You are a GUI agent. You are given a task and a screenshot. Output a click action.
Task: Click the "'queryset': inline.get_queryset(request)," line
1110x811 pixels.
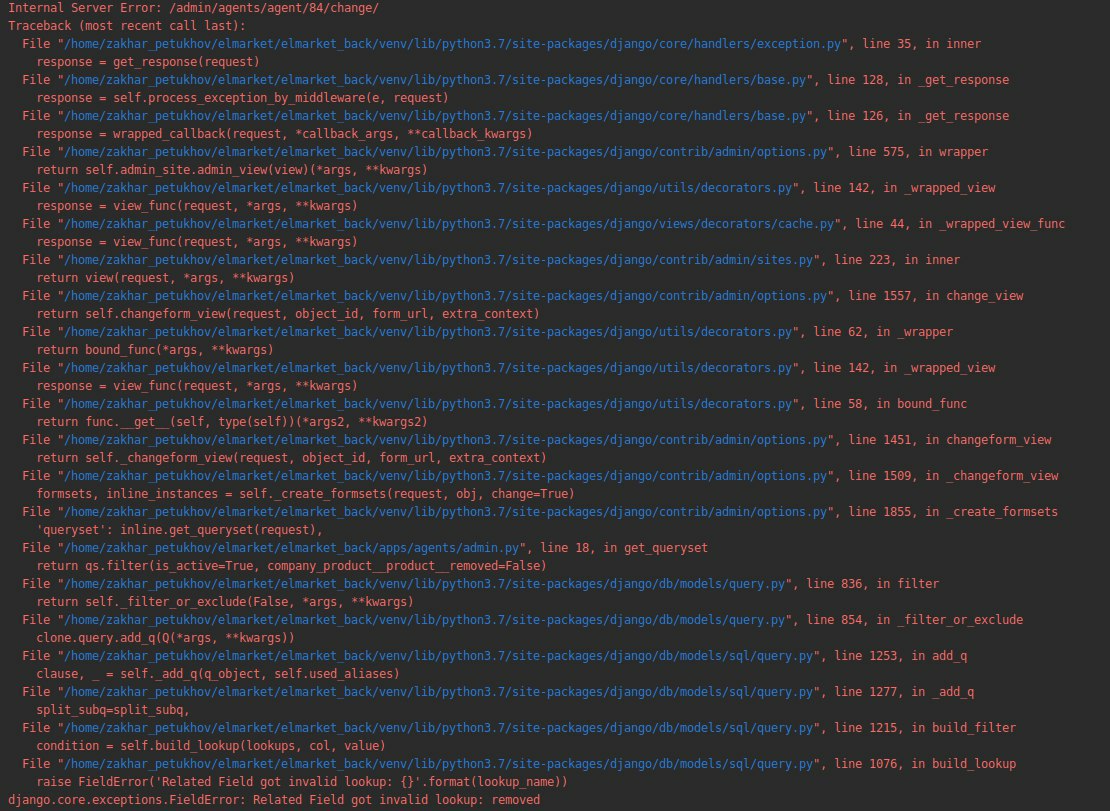tap(179, 531)
